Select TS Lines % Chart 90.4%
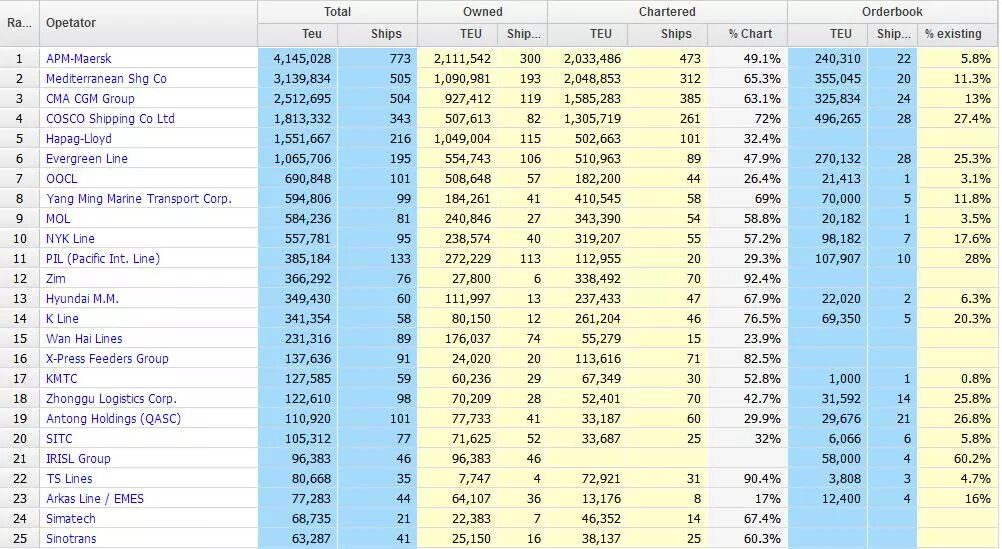1002x549 pixels. pyautogui.click(x=762, y=479)
